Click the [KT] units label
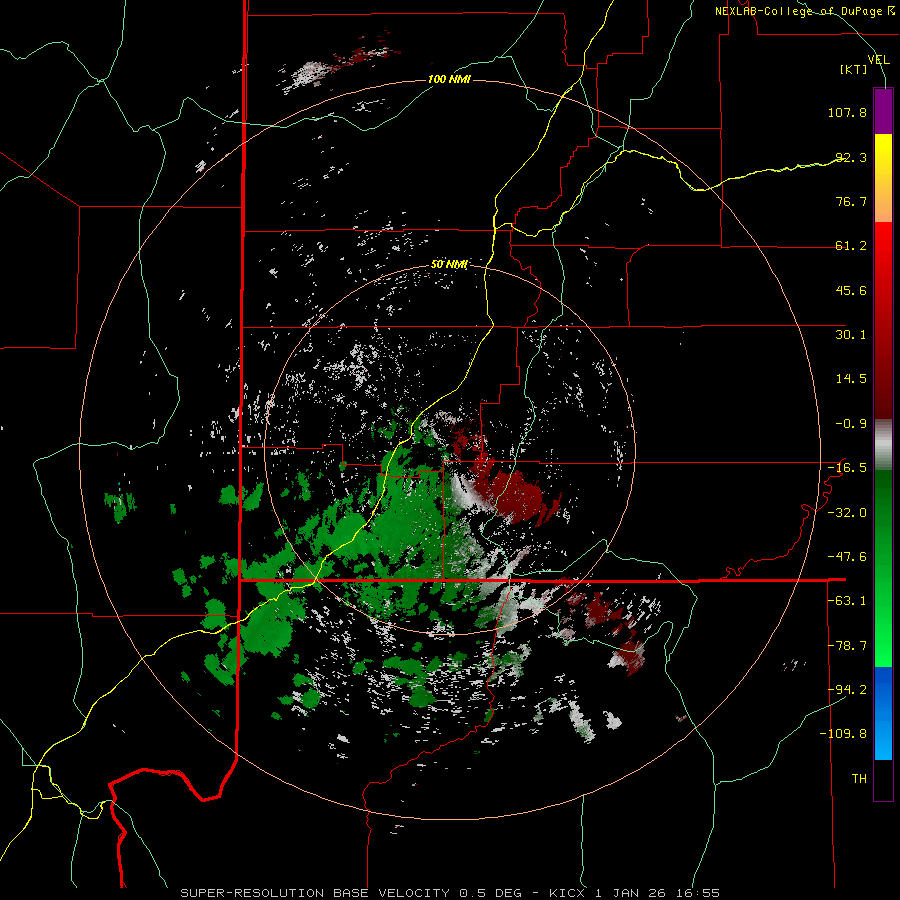Image resolution: width=900 pixels, height=900 pixels. (x=854, y=69)
